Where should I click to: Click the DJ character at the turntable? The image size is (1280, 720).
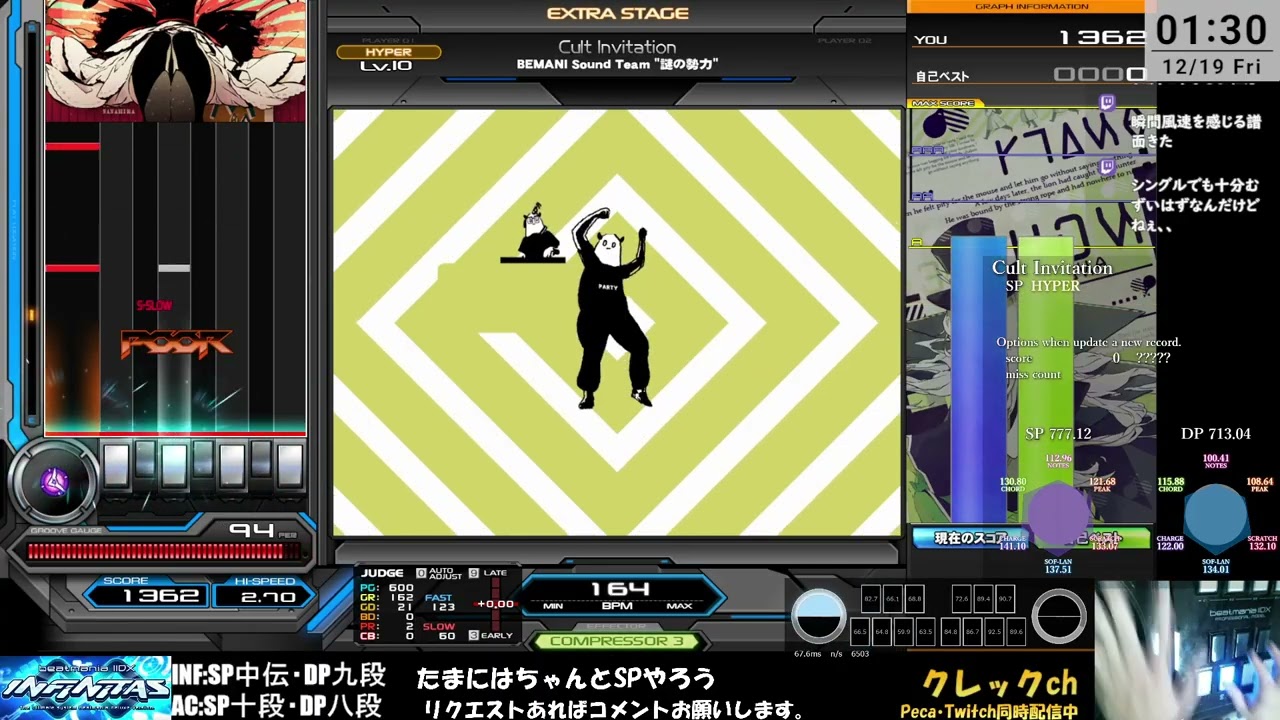[x=533, y=234]
